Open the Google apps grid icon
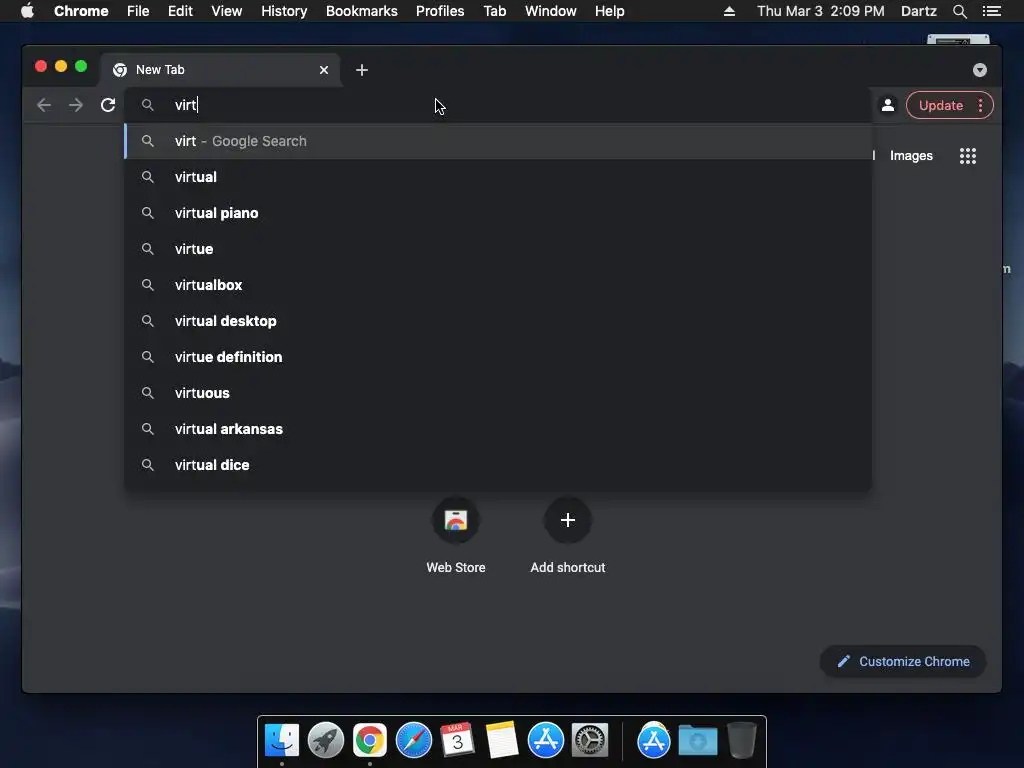1024x768 pixels. 968,156
